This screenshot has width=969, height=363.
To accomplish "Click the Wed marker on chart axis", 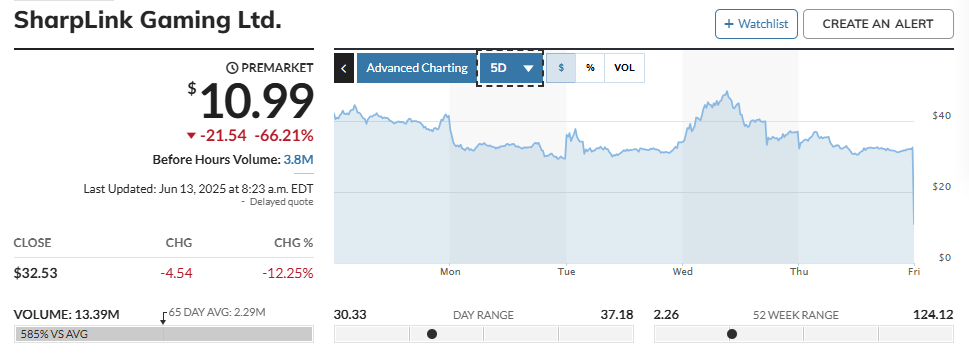I will point(682,271).
